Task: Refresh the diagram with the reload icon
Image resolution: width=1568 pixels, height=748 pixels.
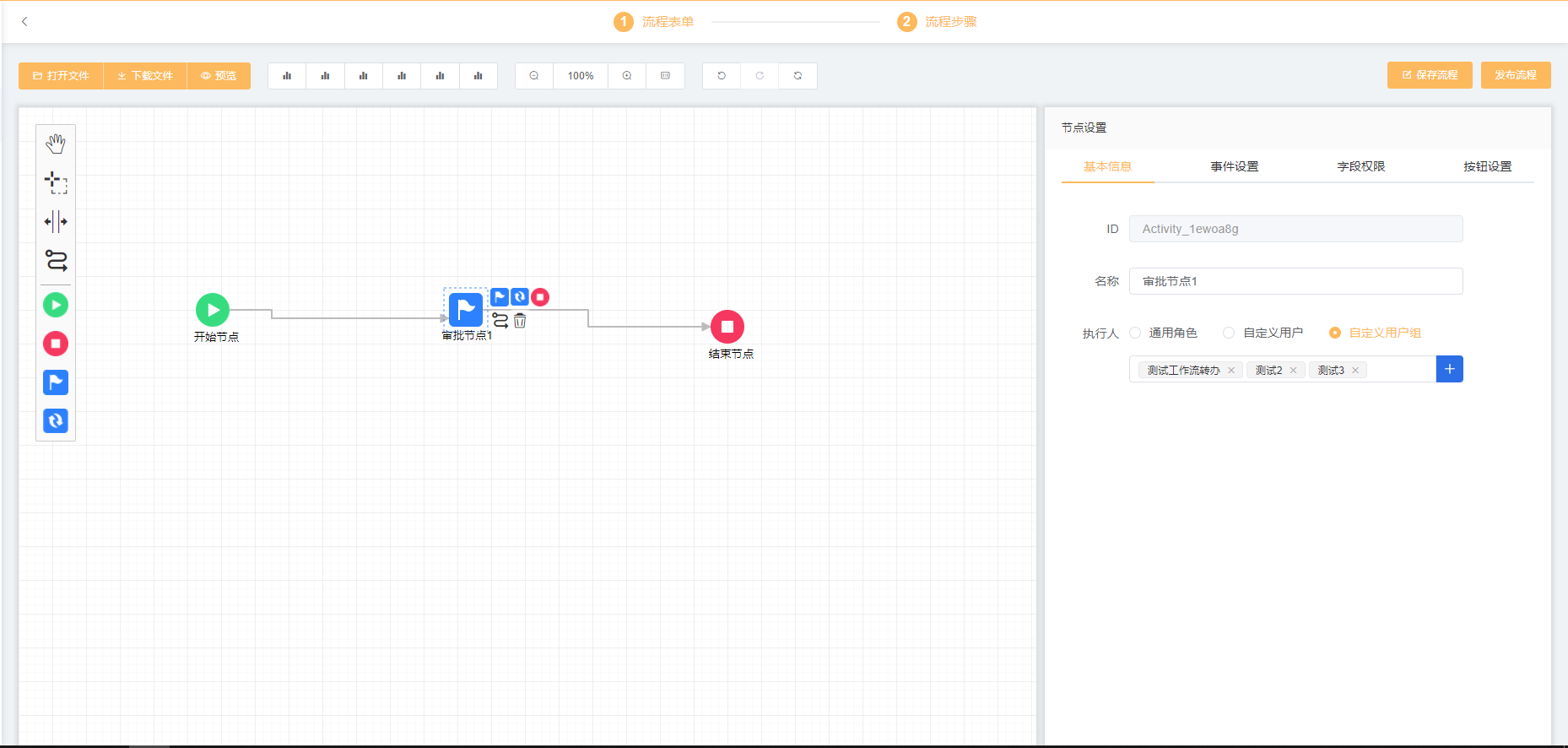Action: pos(798,76)
